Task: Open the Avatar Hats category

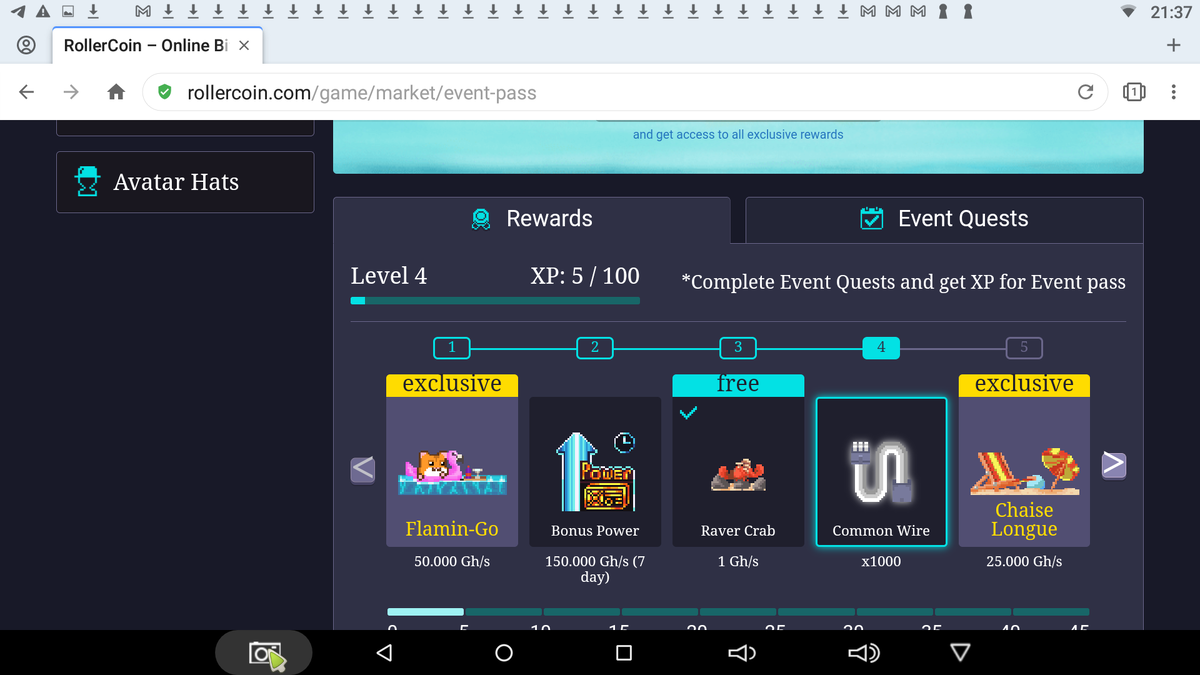Action: 185,182
